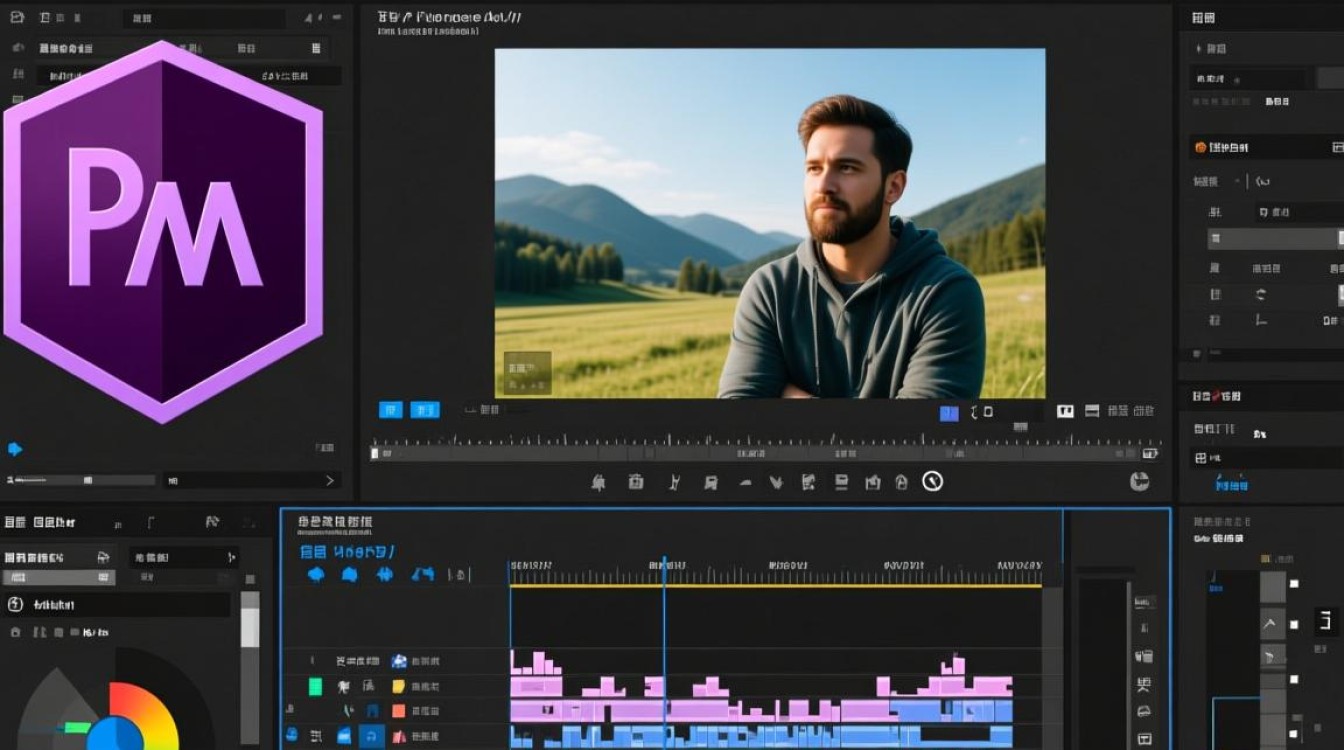Click the round pie icon in the monitor's bottom-right corner
The height and width of the screenshot is (750, 1344).
1139,481
